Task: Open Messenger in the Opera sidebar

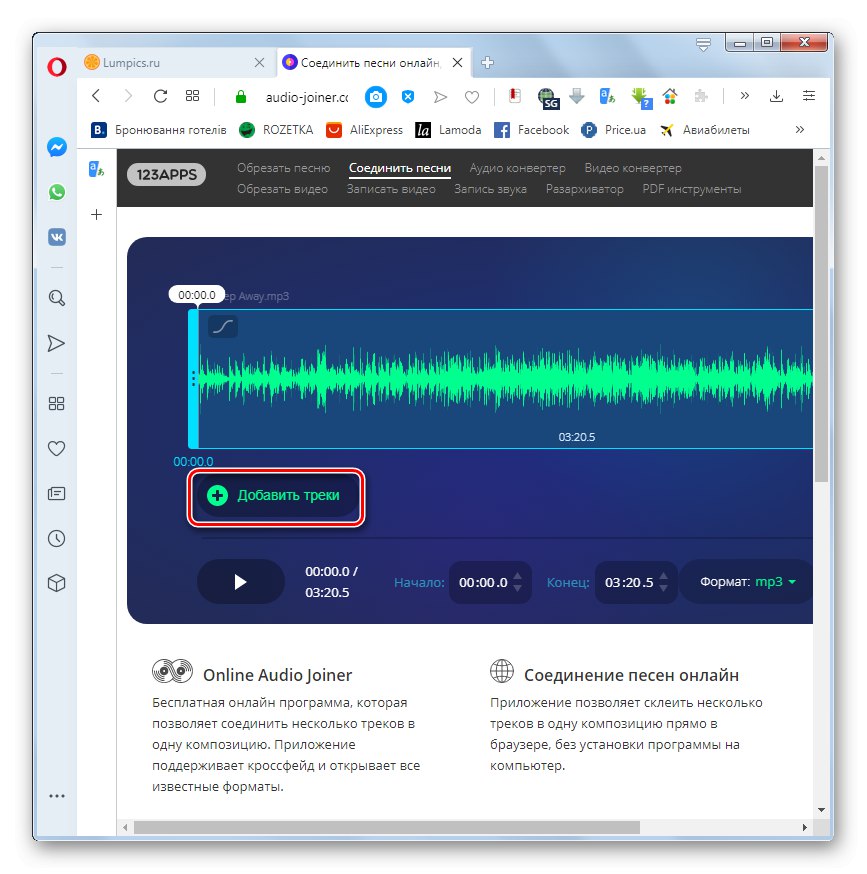Action: click(x=56, y=147)
